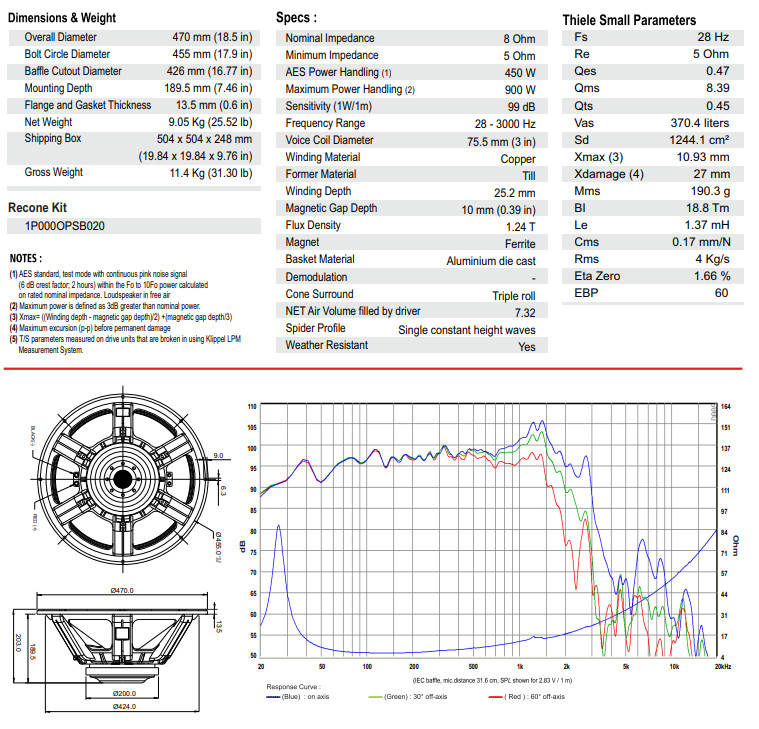759x729 pixels.
Task: Select note (3) Xmax formula text
Action: [121, 317]
